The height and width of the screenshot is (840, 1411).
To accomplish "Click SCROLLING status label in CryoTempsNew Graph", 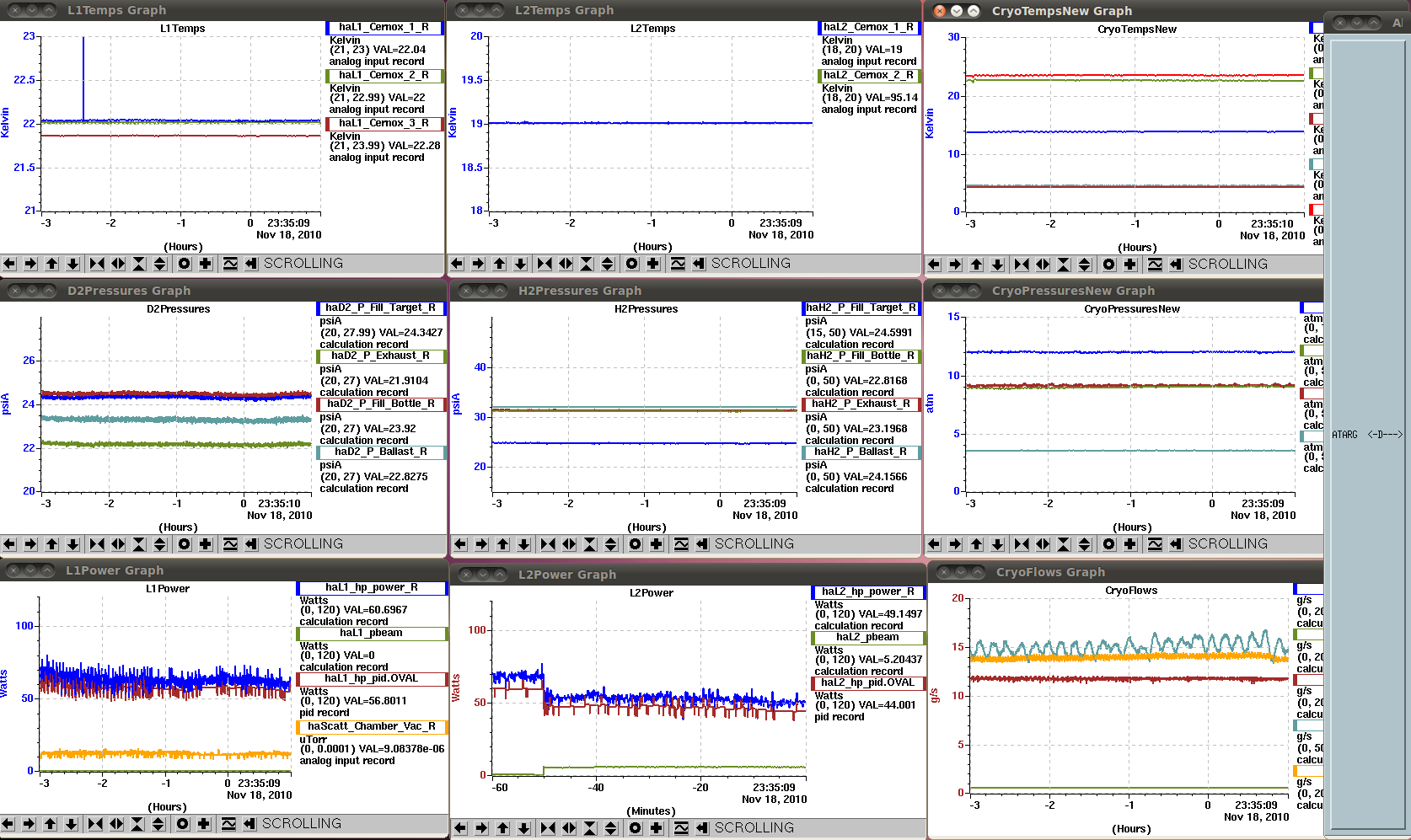I will coord(1228,265).
